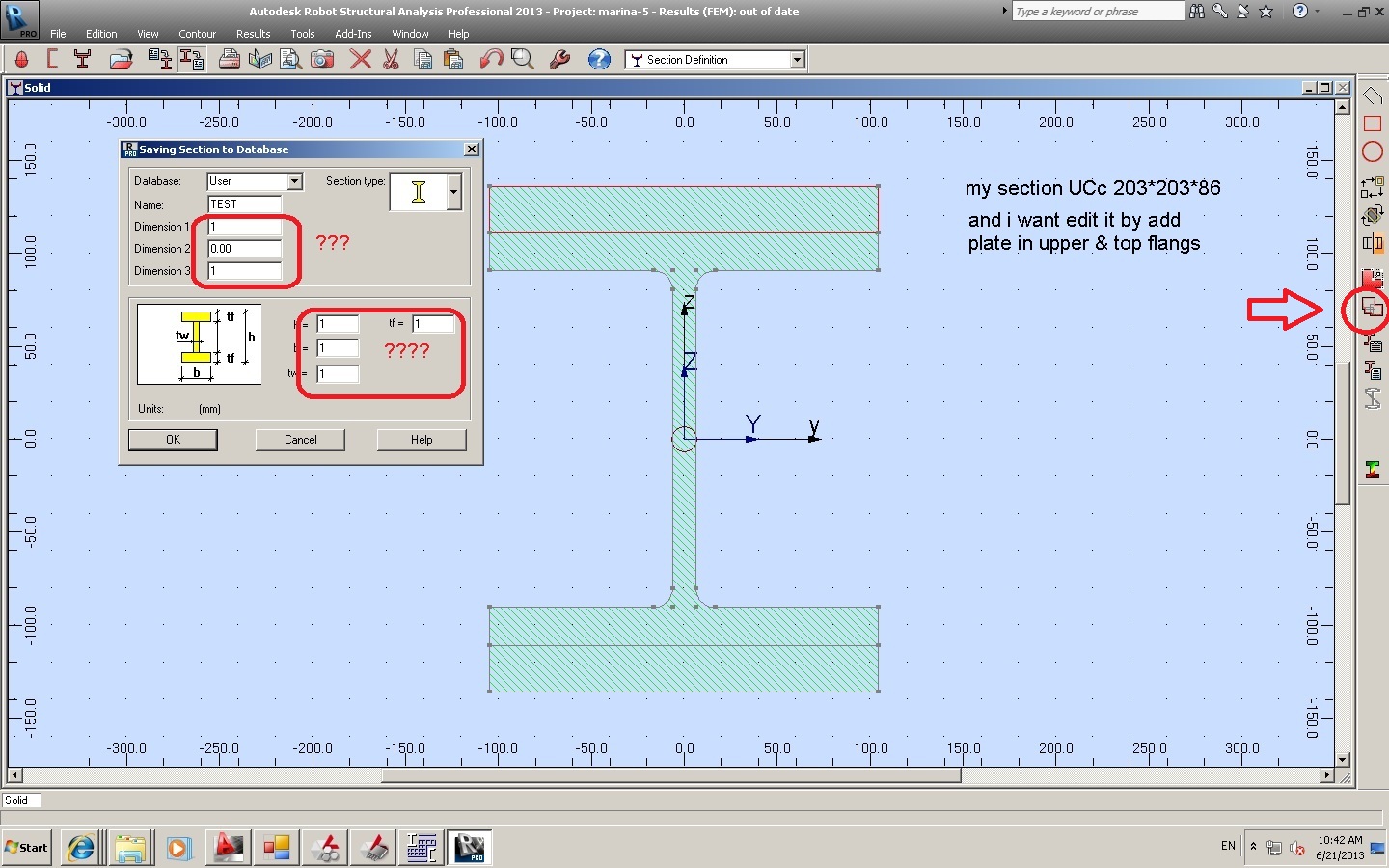This screenshot has height=868, width=1389.
Task: Cut selection using the scissors icon
Action: tap(392, 59)
